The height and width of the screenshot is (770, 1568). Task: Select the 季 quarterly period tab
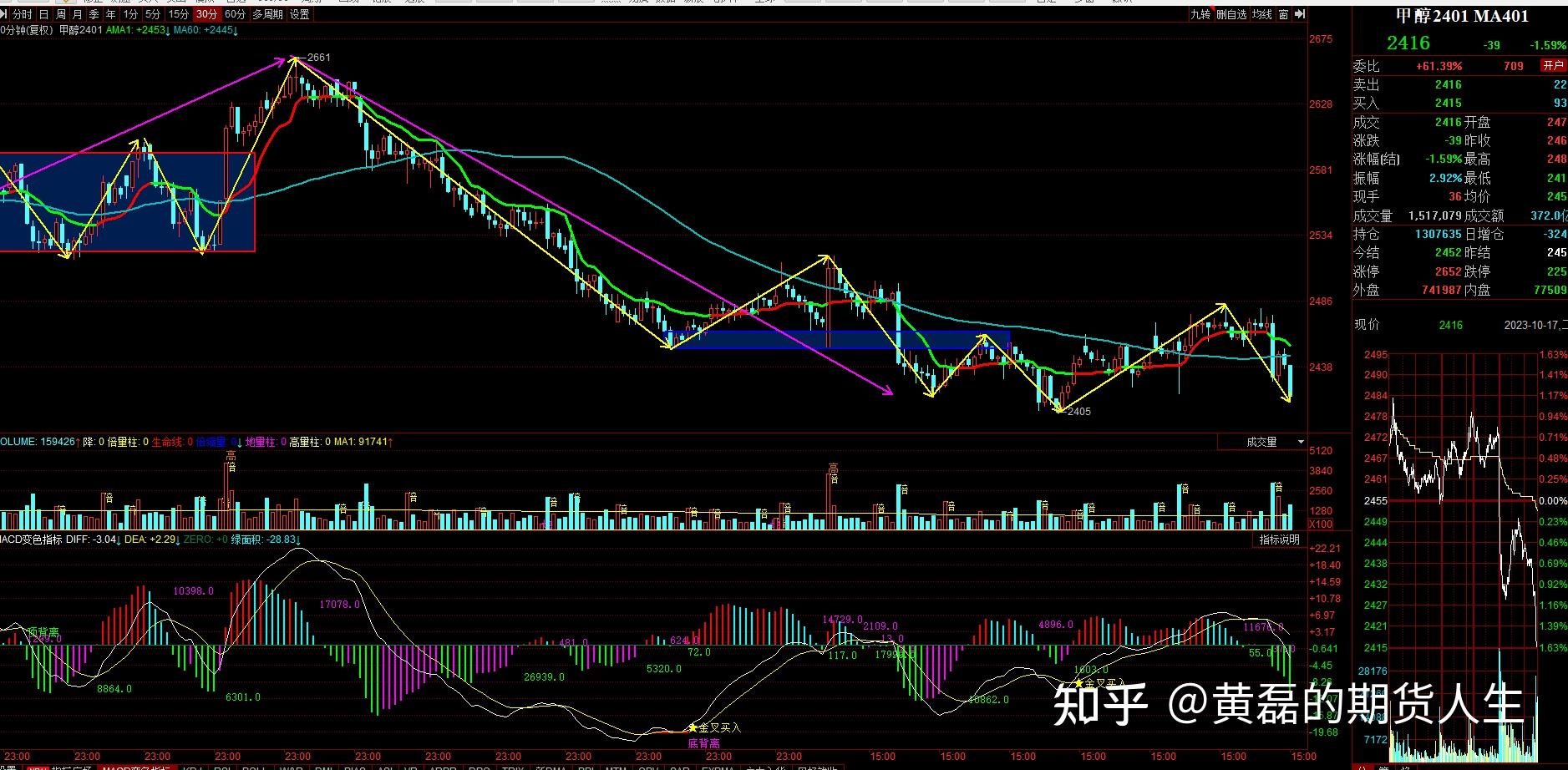click(94, 14)
